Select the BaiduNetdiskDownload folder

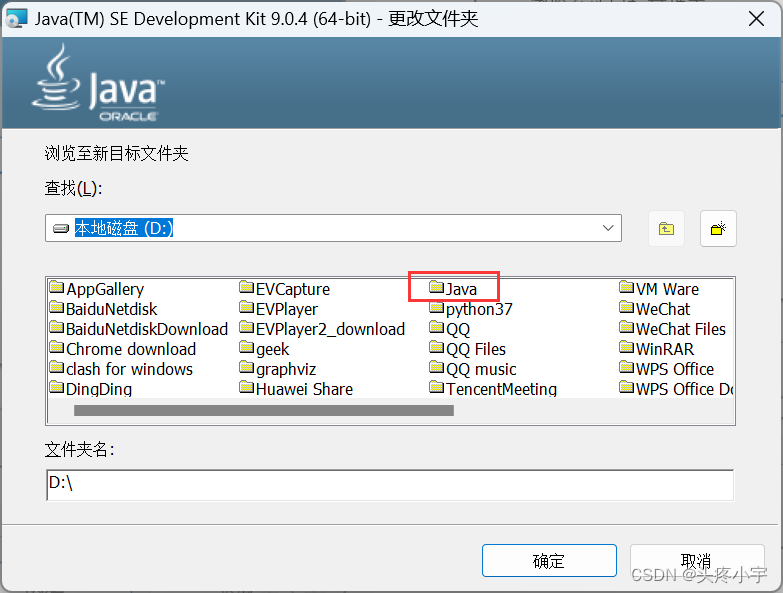[x=139, y=329]
